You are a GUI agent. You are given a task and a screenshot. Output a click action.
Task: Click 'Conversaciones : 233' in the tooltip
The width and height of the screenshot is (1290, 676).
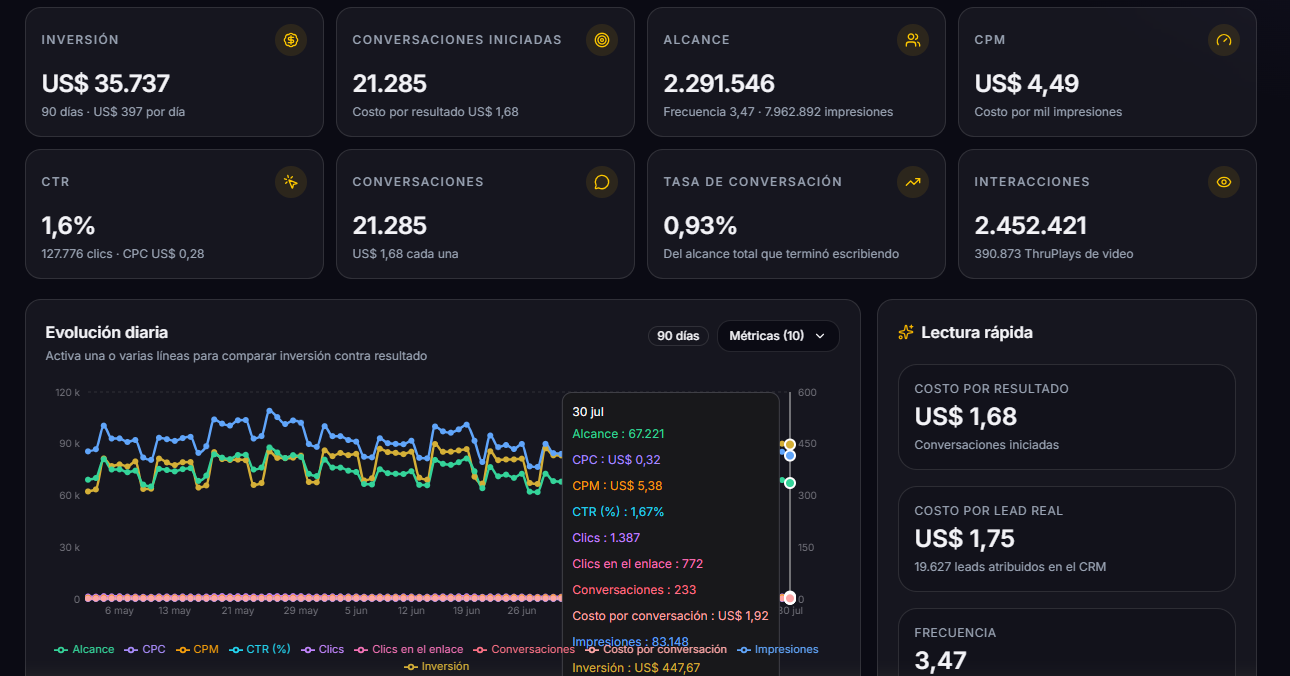634,590
